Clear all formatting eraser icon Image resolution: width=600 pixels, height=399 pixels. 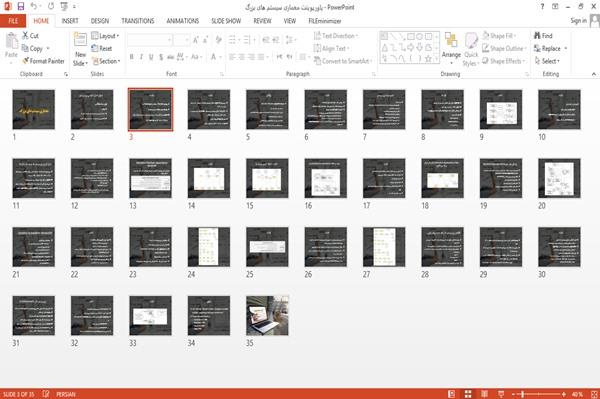(x=218, y=40)
